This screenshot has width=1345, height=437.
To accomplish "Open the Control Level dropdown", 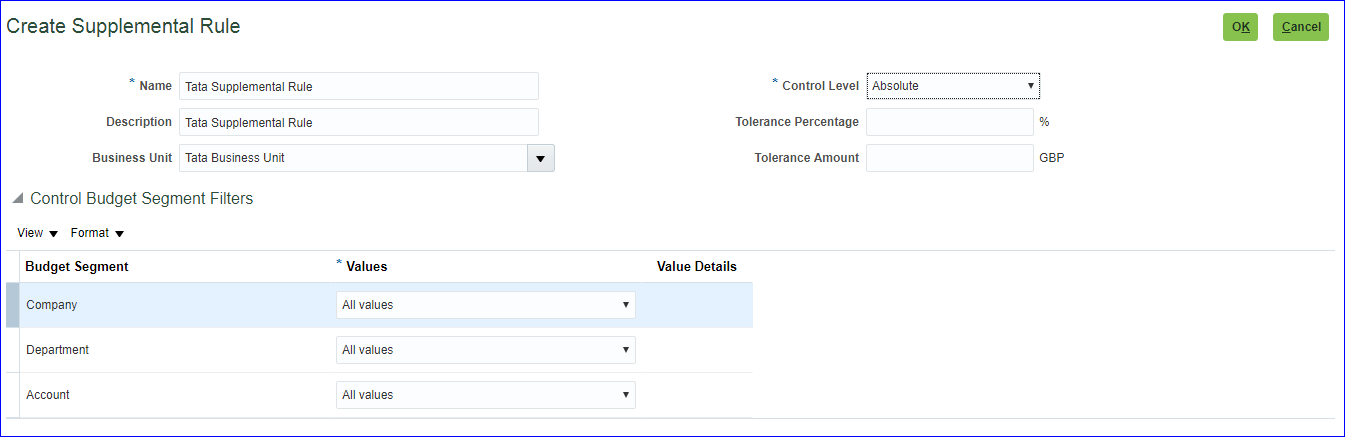I will (953, 86).
